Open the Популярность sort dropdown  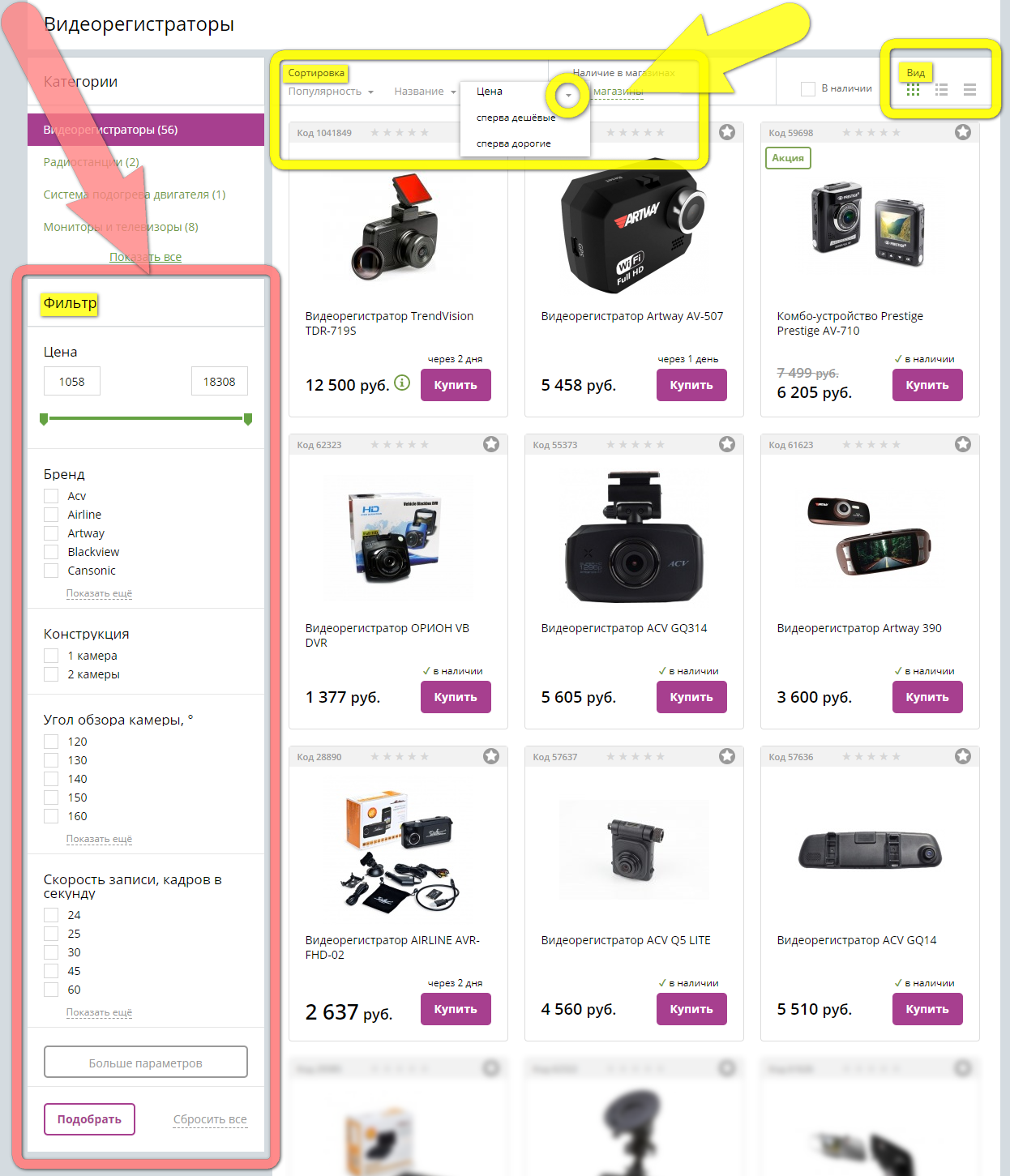(x=331, y=92)
